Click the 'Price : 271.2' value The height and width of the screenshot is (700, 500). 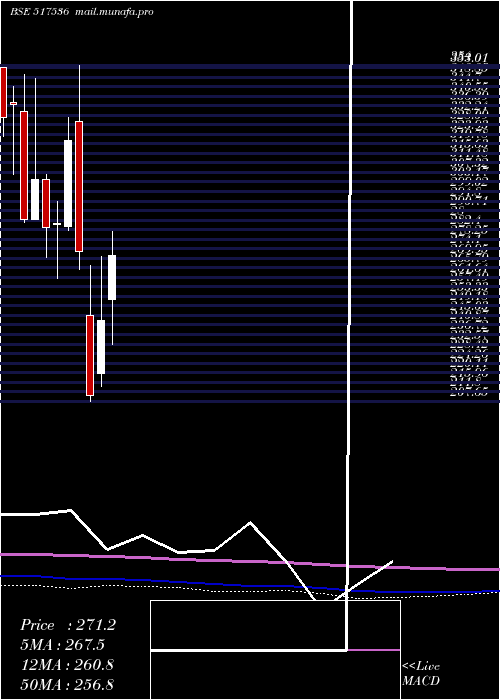tap(68, 625)
